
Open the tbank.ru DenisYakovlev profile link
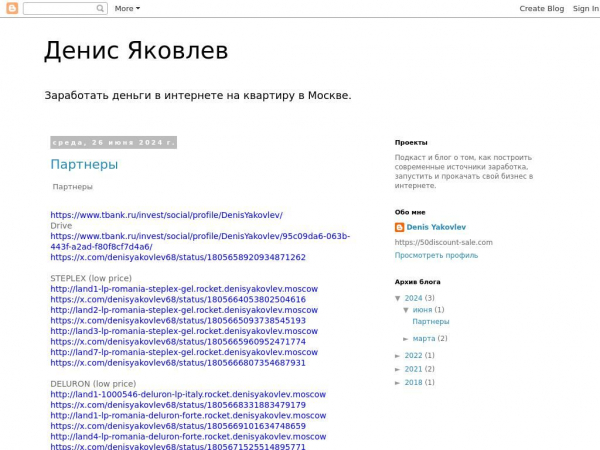166,215
